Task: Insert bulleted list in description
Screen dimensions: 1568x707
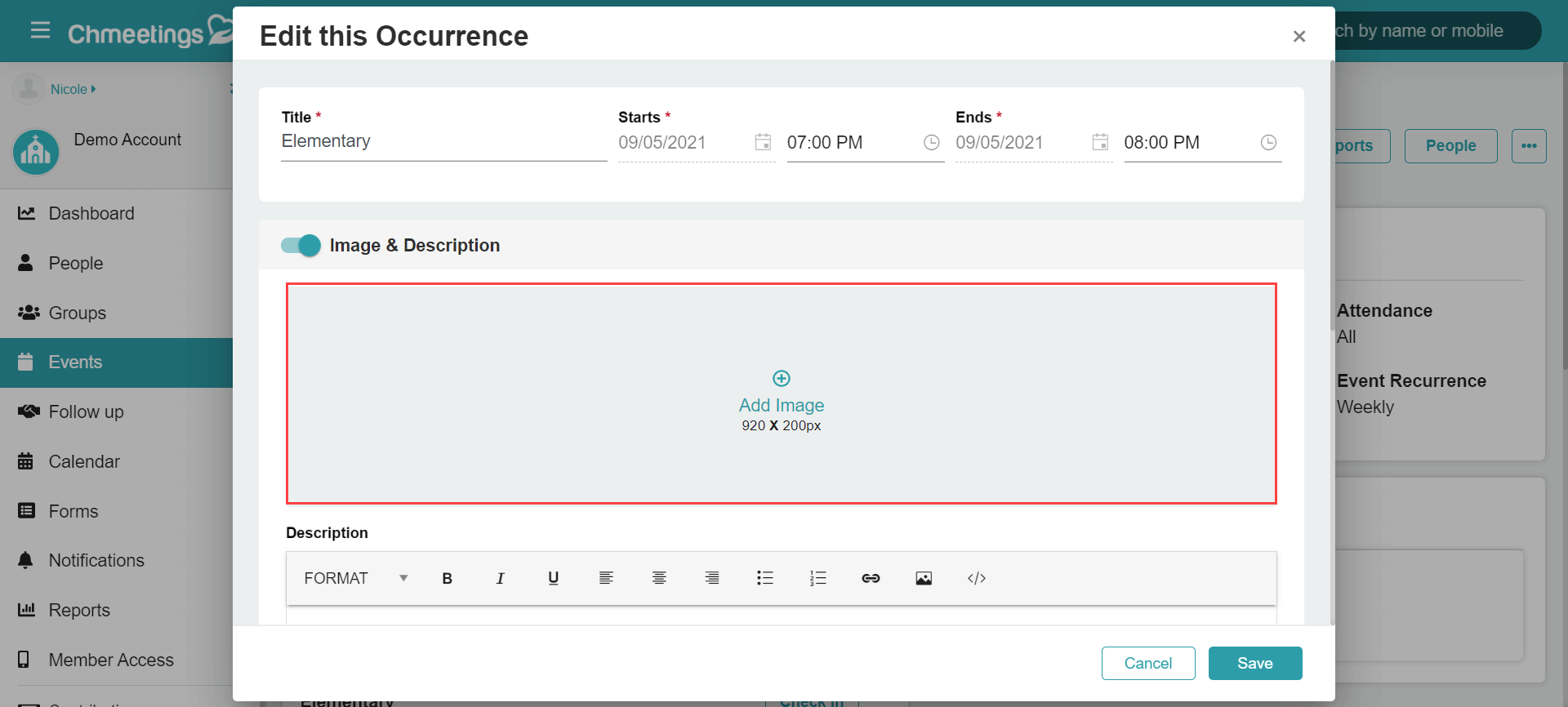Action: pos(765,578)
